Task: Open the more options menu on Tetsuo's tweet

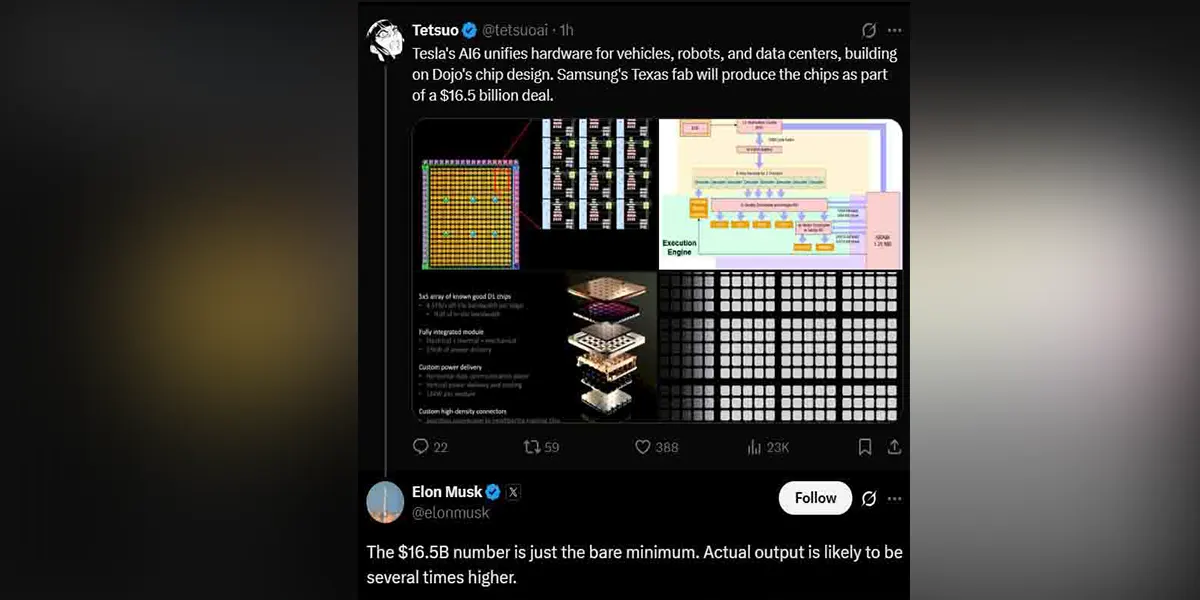Action: pyautogui.click(x=895, y=30)
